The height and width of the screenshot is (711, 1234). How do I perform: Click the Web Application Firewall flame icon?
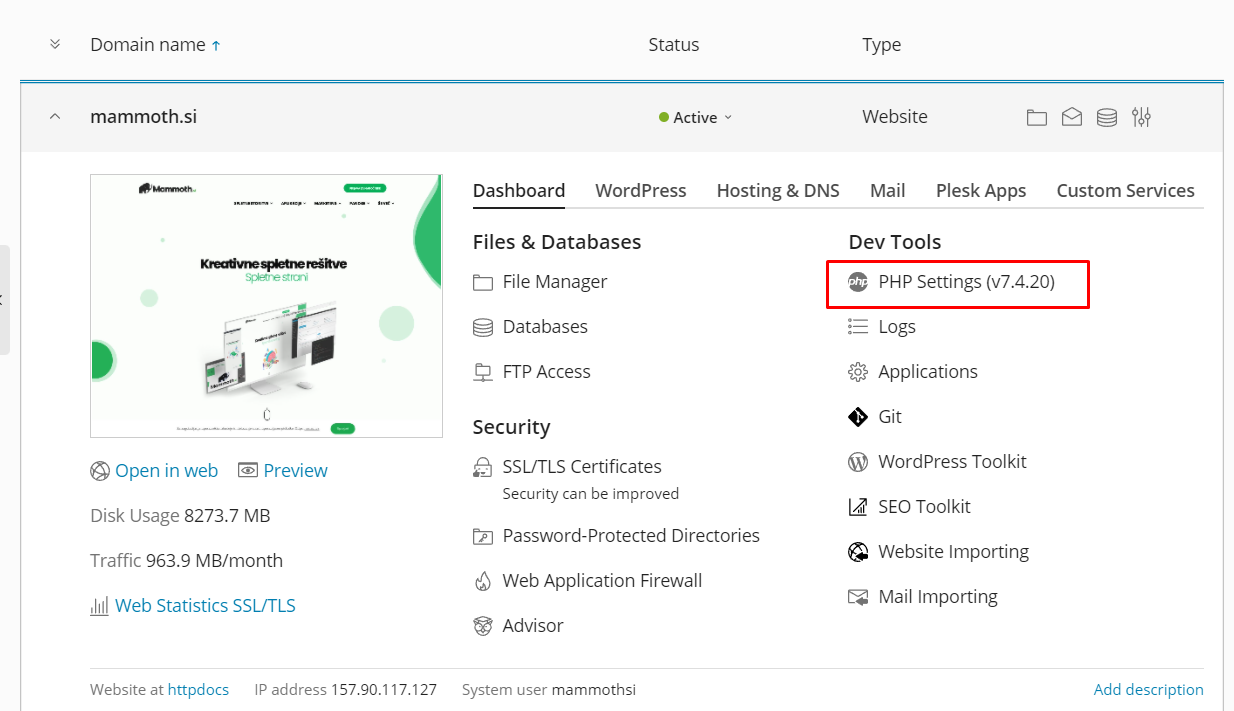click(483, 581)
